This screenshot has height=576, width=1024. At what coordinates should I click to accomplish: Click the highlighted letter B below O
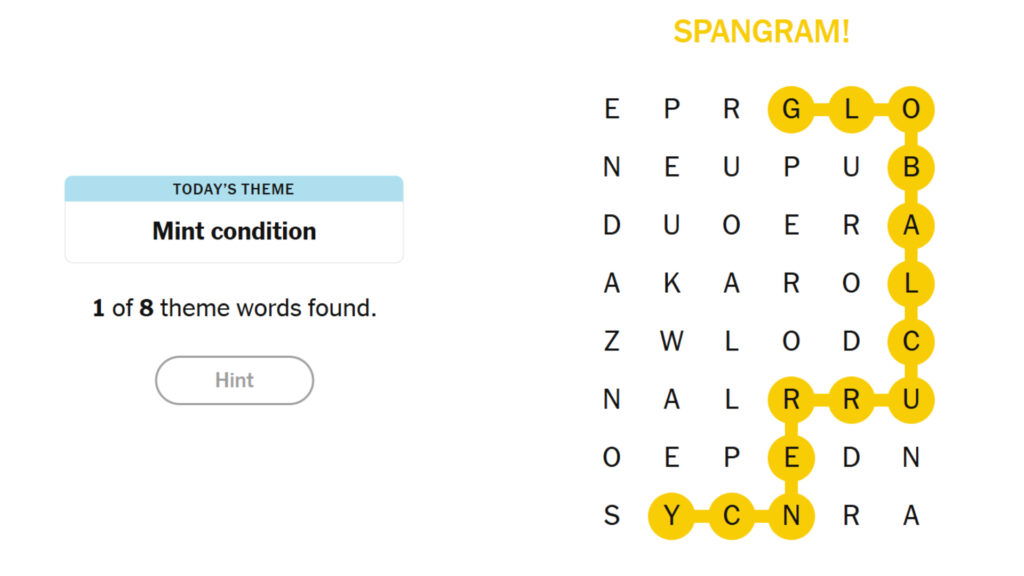click(x=910, y=167)
